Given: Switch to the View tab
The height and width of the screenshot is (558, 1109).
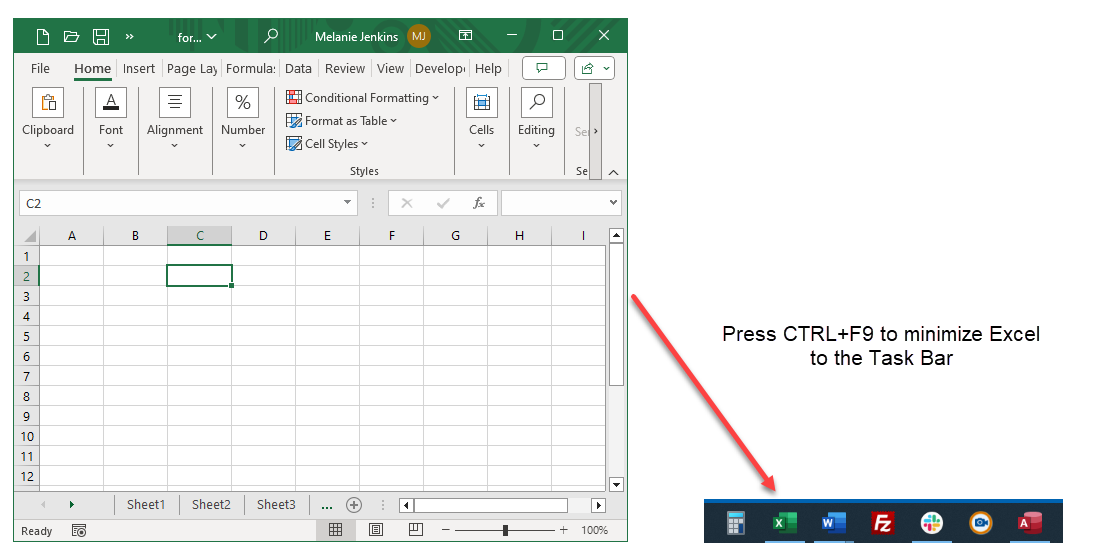Looking at the screenshot, I should pos(390,69).
